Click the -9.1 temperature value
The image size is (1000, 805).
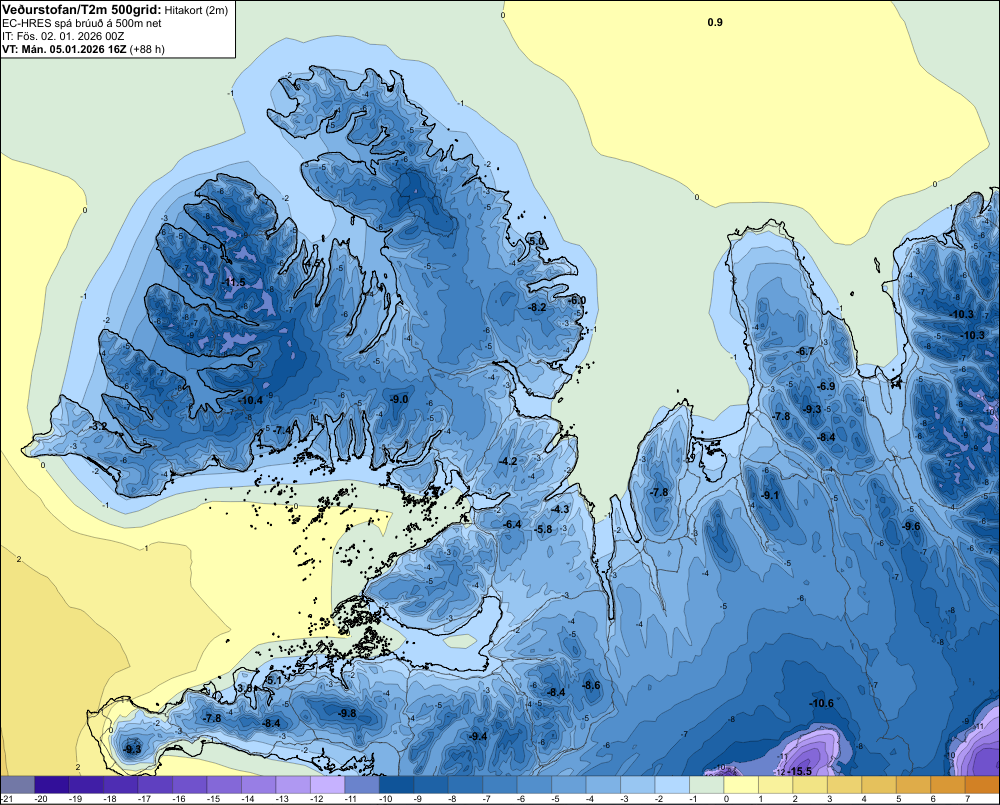[x=770, y=496]
